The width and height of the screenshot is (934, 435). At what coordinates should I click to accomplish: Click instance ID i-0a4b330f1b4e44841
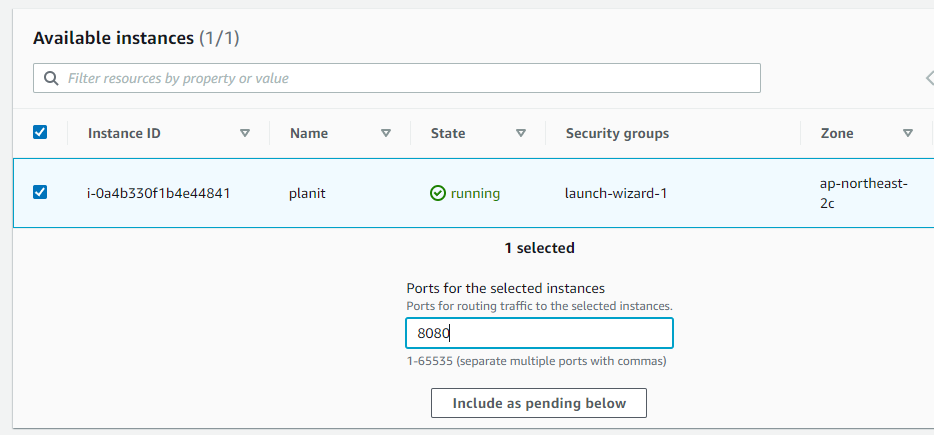(x=159, y=193)
